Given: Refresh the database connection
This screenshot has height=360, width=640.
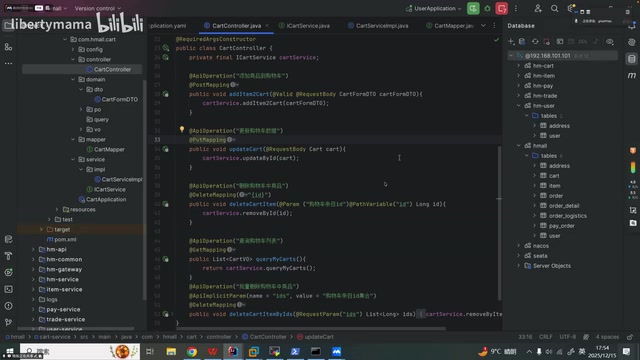Looking at the screenshot, I should 535,42.
